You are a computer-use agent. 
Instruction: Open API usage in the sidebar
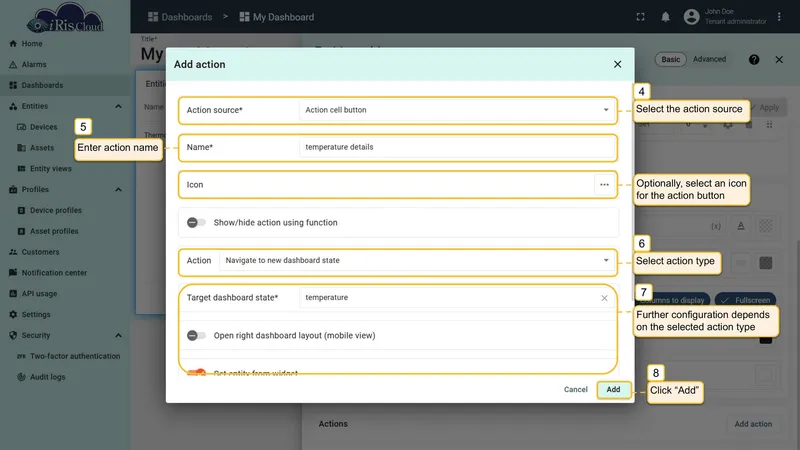[x=39, y=294]
